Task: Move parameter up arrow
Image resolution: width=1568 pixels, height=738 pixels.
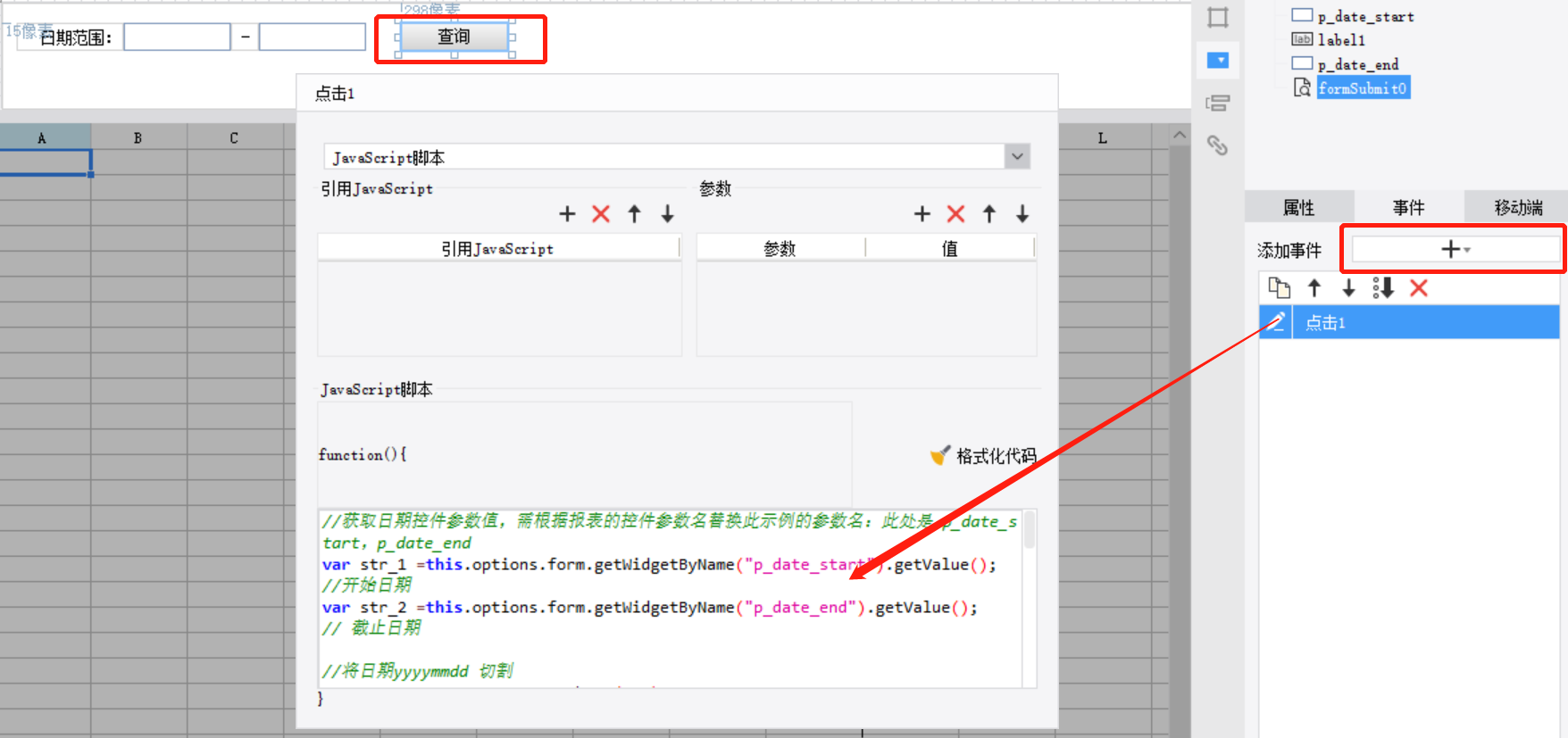Action: [989, 214]
